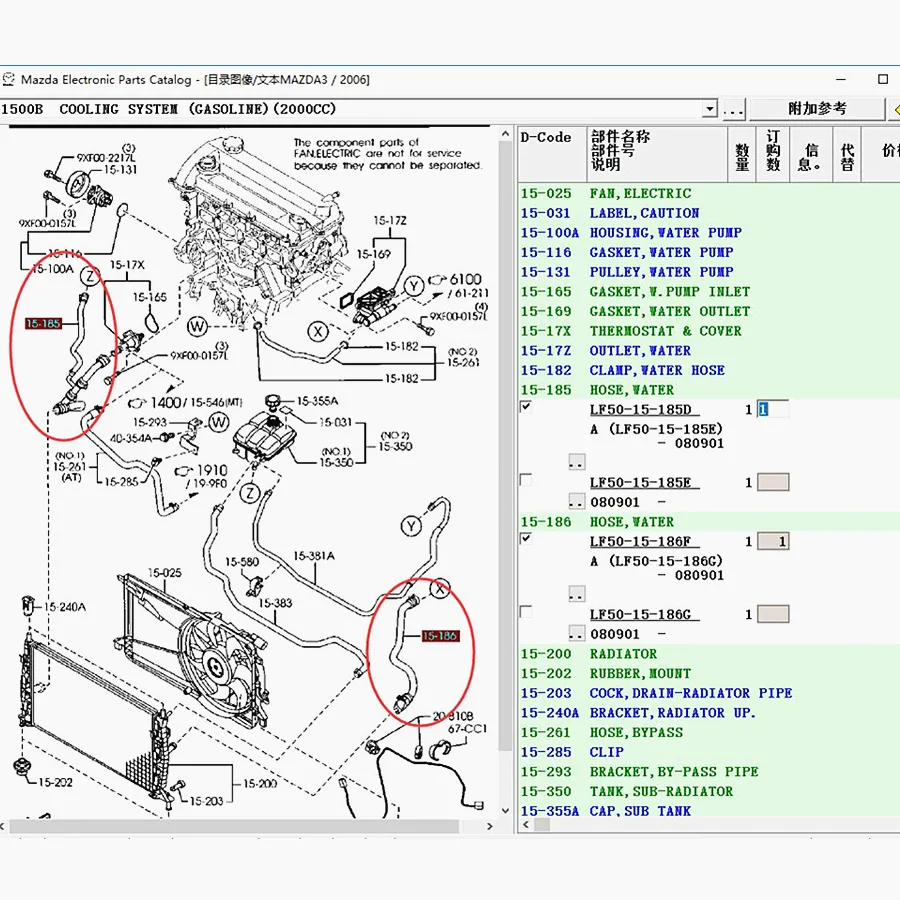Click the 信息 info column header
900x900 pixels.
(x=811, y=154)
